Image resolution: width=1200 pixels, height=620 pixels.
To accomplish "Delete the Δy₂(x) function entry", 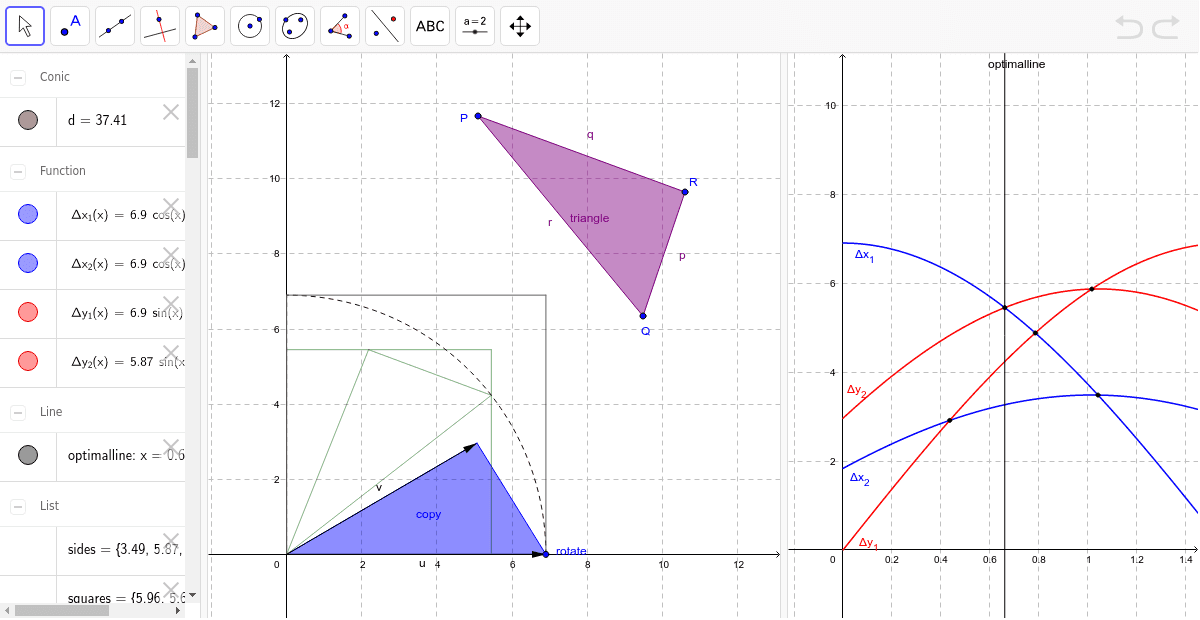I will 171,353.
